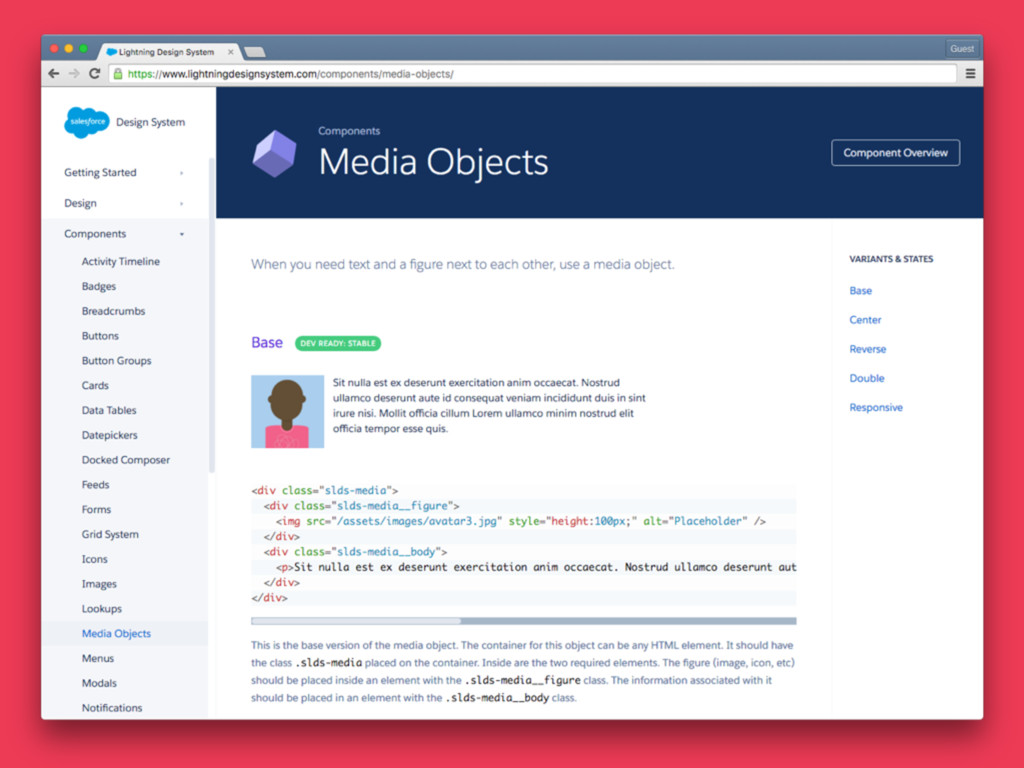Open Grid System in sidebar
This screenshot has width=1024, height=768.
pyautogui.click(x=110, y=534)
